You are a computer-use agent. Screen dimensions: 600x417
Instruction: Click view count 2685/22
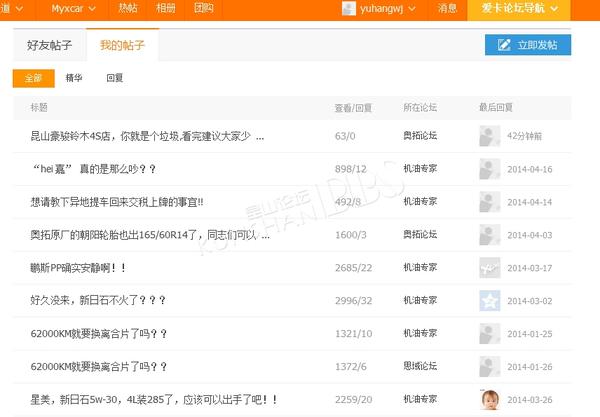point(354,268)
